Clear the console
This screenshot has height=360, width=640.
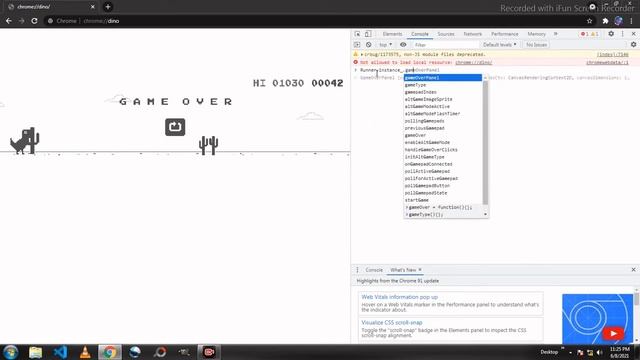369,44
